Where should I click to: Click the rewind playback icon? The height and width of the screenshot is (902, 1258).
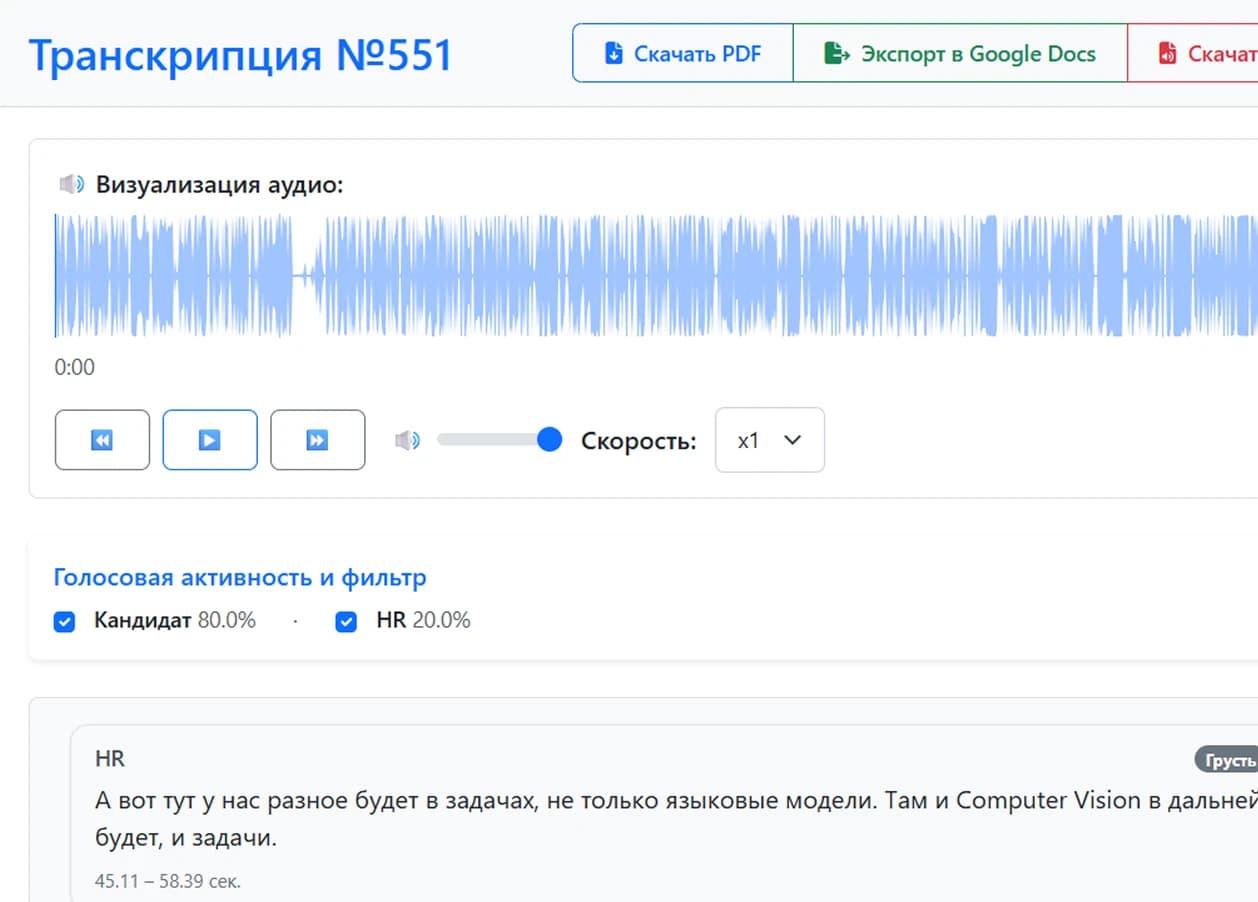pos(101,439)
